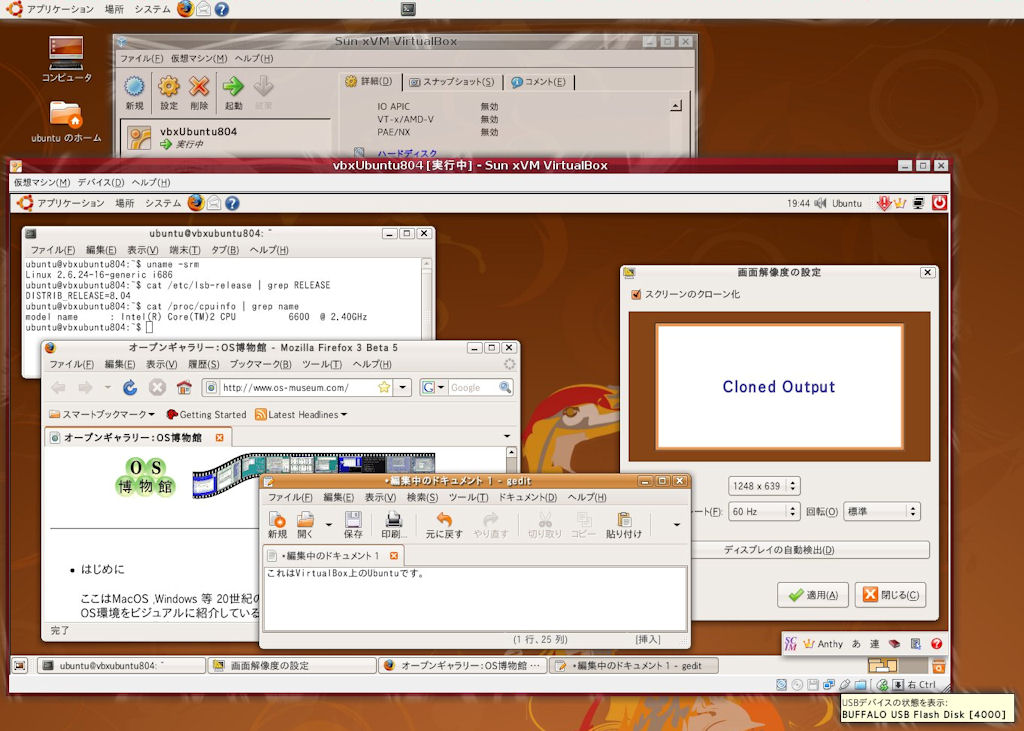Expand the スマートブックマーク bookmark folder
Screen dimensions: 1024x731
click(x=102, y=414)
